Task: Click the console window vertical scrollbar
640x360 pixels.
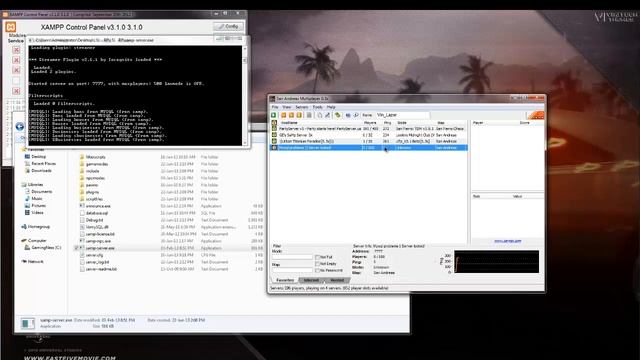Action: point(244,95)
